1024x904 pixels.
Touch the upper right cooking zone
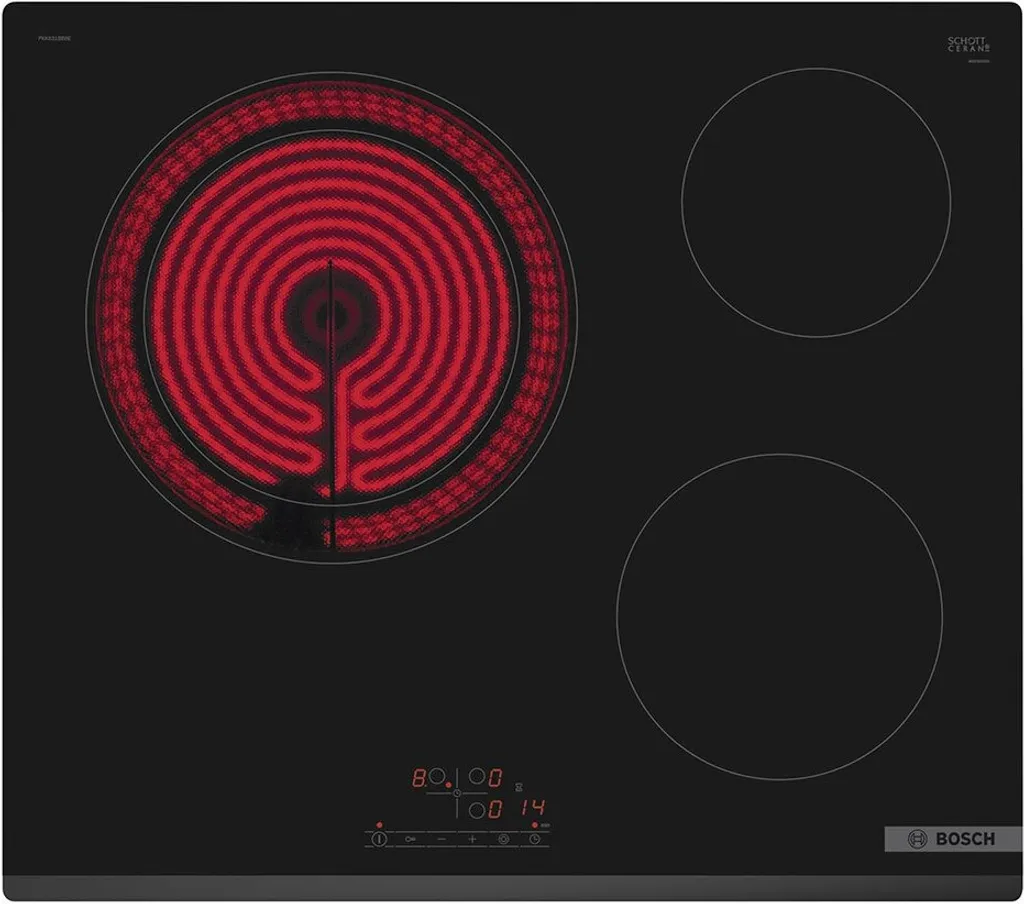[x=816, y=202]
